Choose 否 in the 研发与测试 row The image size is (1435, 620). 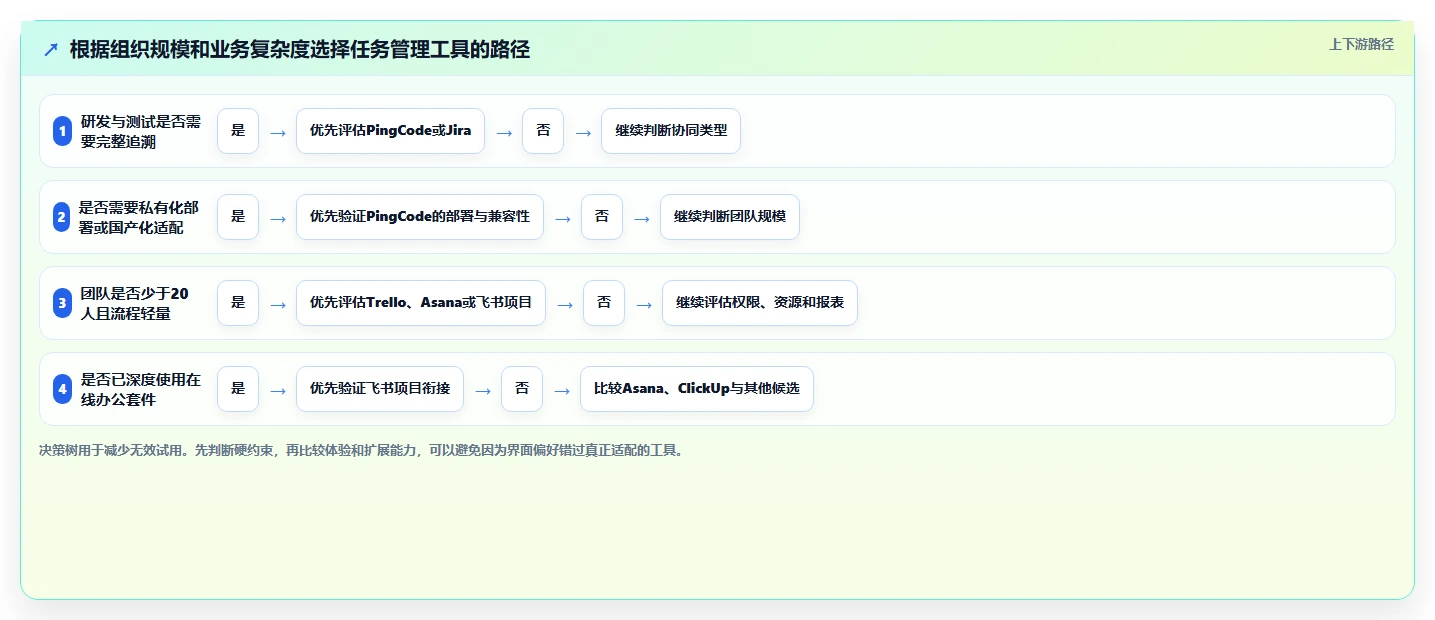click(543, 131)
